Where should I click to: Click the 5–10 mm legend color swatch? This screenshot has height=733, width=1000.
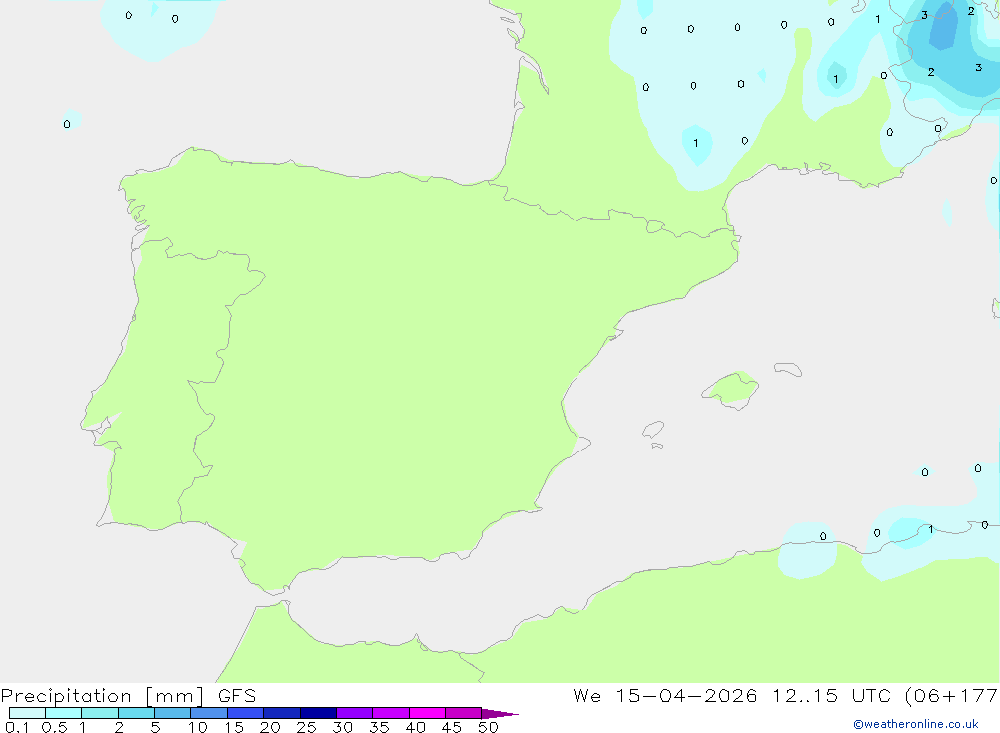pos(173,713)
